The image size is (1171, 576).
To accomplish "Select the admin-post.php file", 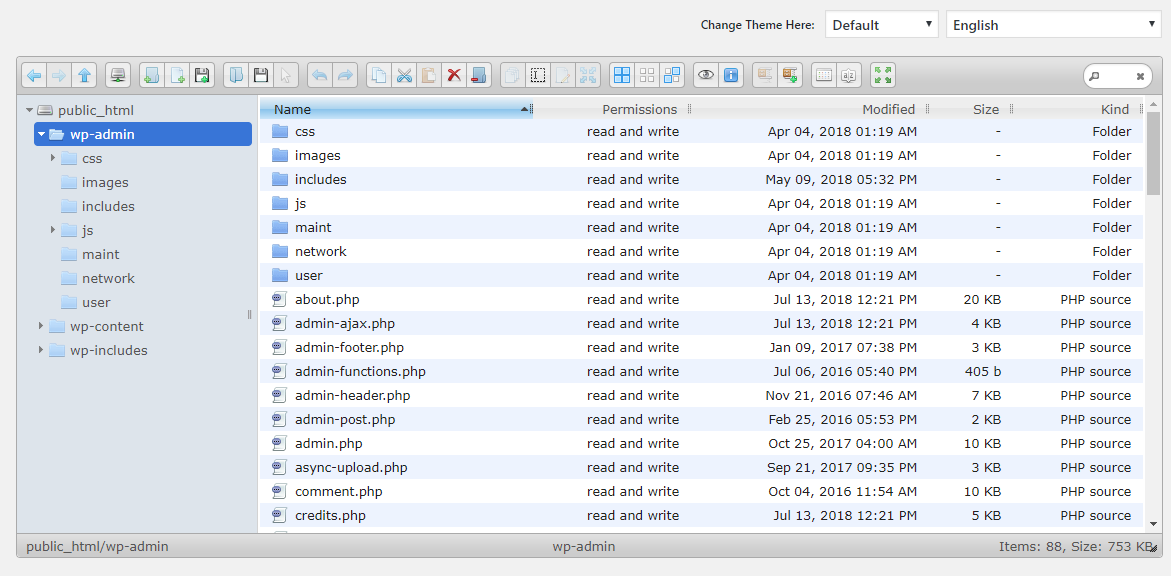I will (701, 419).
